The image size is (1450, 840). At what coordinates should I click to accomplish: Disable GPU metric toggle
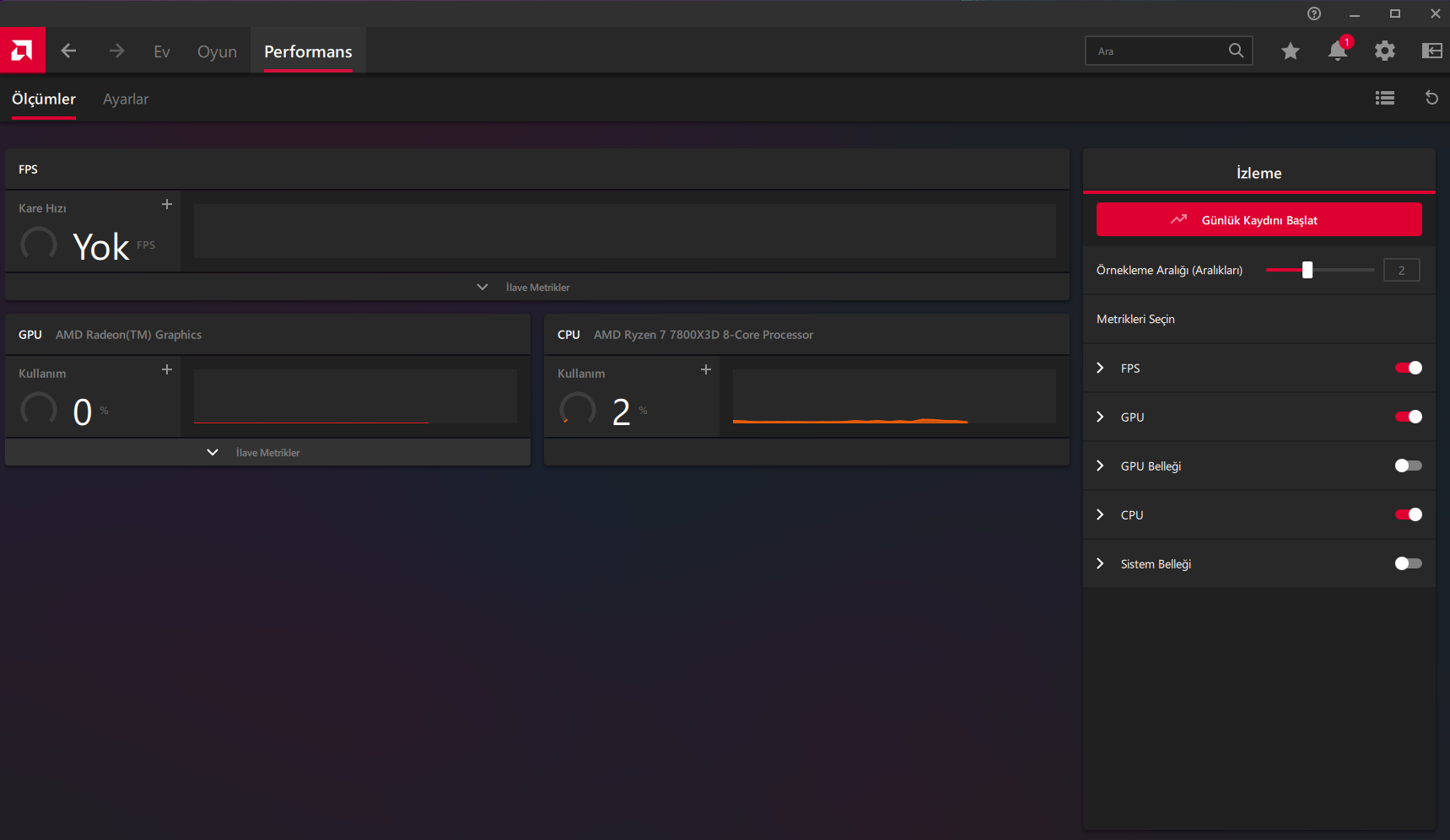(1408, 417)
